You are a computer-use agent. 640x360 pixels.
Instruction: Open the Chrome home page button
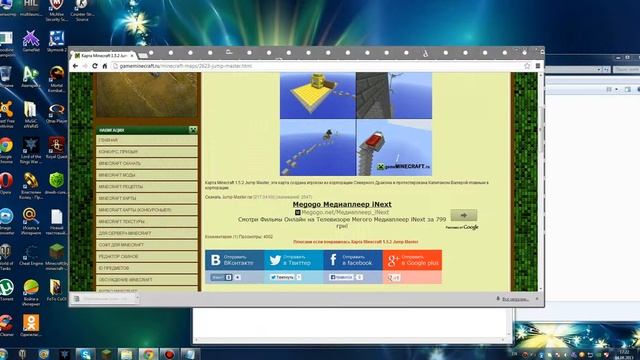pos(105,66)
